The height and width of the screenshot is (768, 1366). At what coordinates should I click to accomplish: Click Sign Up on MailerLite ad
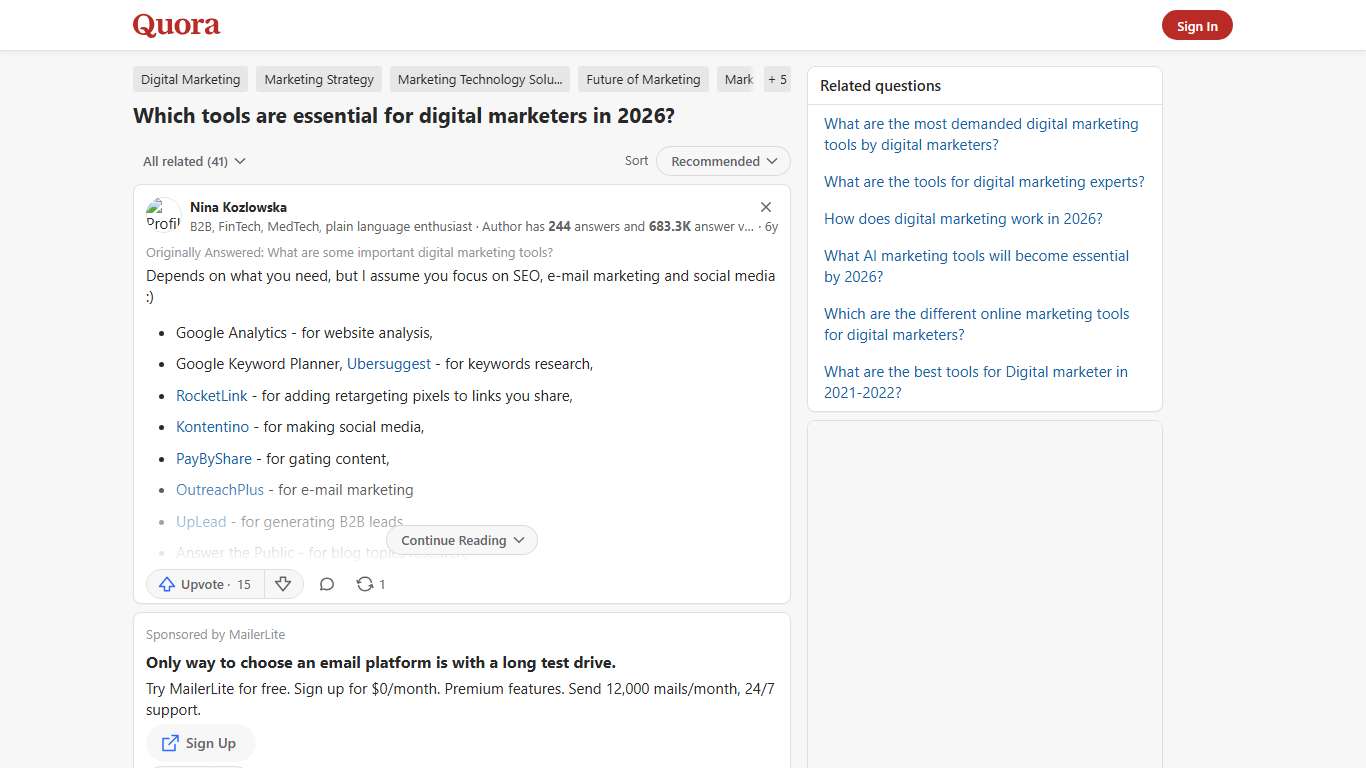tap(200, 743)
